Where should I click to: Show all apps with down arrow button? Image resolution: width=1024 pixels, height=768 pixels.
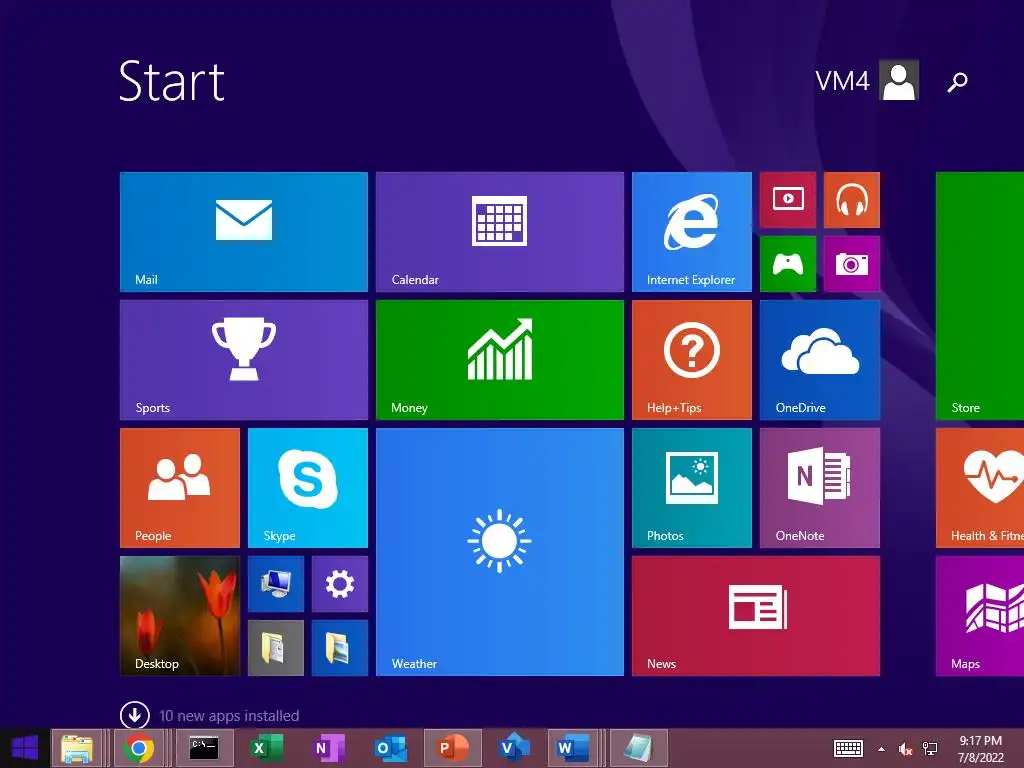[135, 715]
